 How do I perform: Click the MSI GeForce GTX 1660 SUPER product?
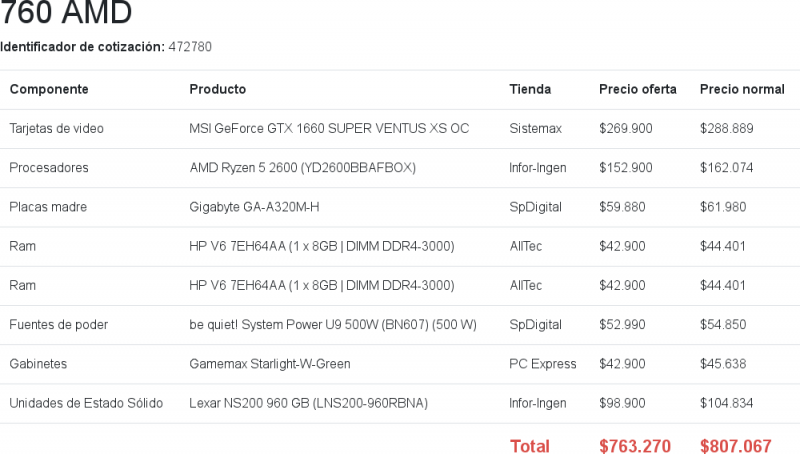point(329,129)
